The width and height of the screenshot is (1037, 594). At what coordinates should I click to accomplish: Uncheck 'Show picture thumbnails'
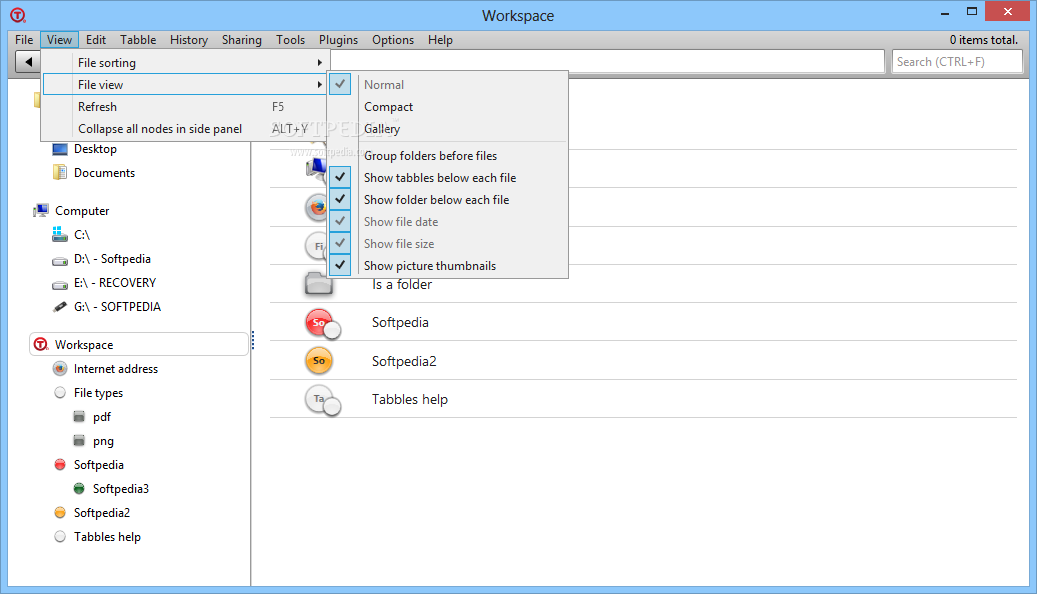pyautogui.click(x=430, y=265)
